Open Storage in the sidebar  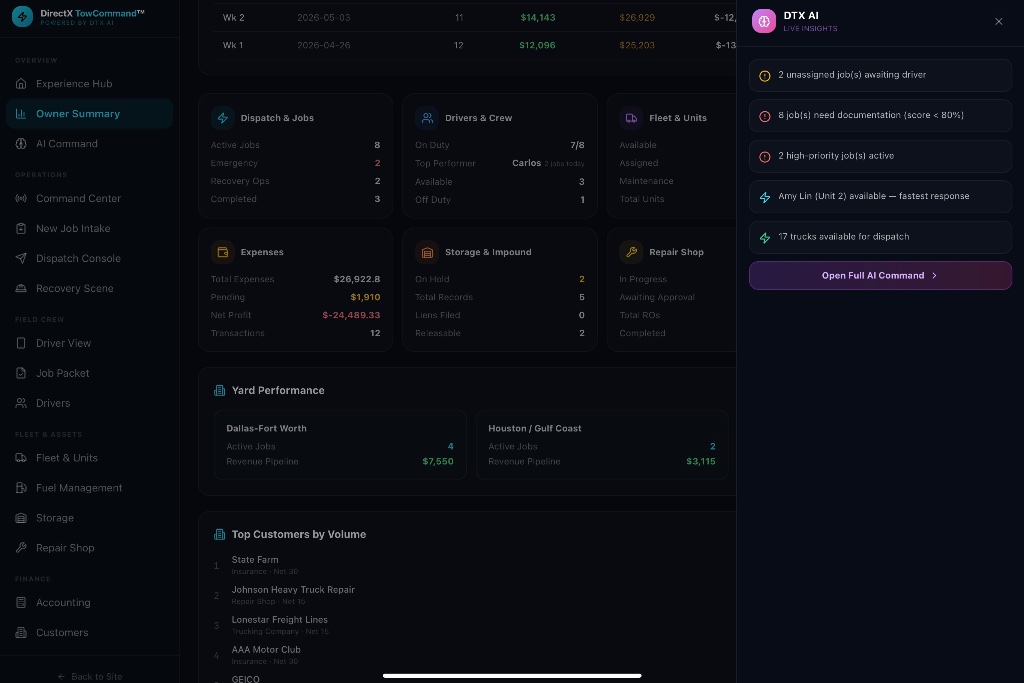pos(89,518)
